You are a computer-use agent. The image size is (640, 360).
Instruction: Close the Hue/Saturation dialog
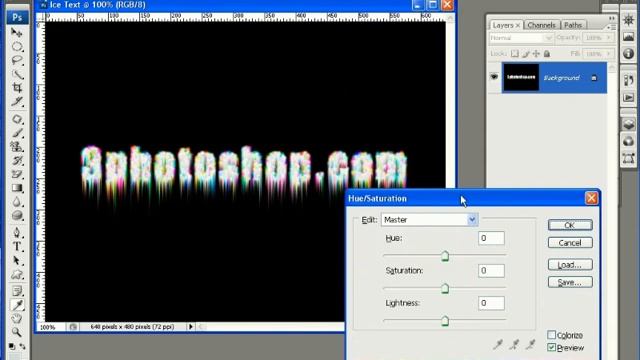pyautogui.click(x=591, y=198)
